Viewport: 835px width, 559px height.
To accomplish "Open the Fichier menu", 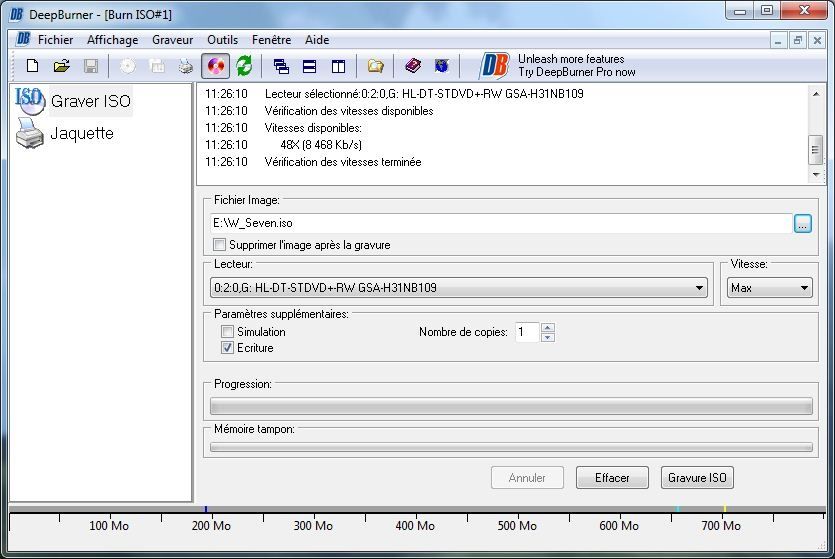I will [55, 40].
